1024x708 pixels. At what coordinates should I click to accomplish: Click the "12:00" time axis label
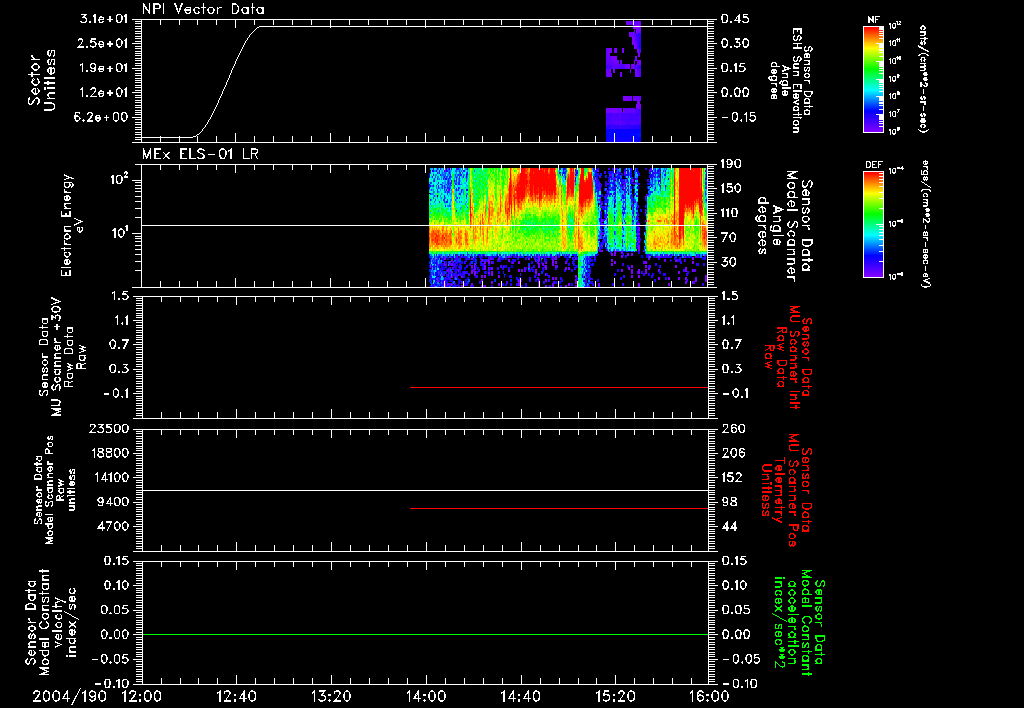tap(142, 696)
